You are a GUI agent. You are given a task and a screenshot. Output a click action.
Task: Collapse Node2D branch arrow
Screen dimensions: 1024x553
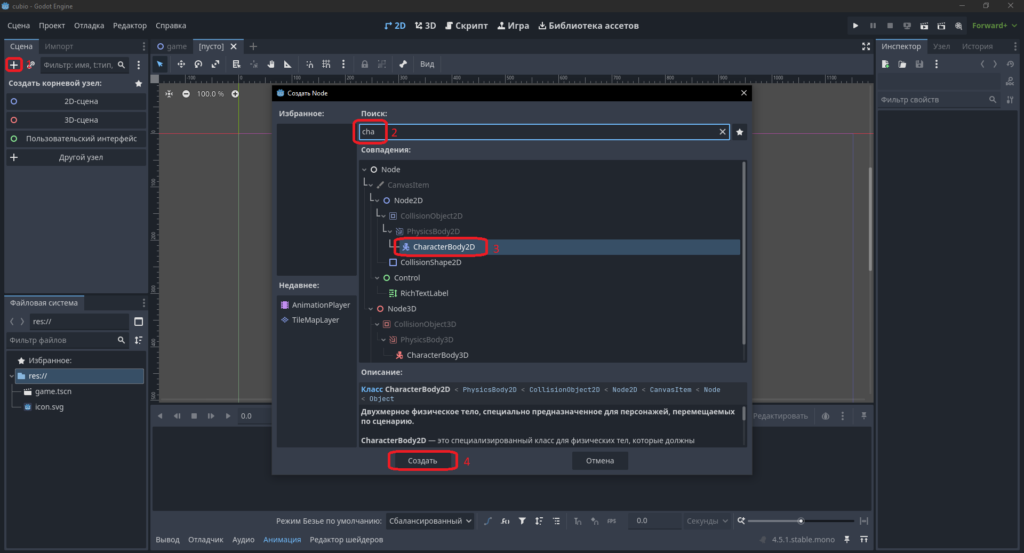377,200
